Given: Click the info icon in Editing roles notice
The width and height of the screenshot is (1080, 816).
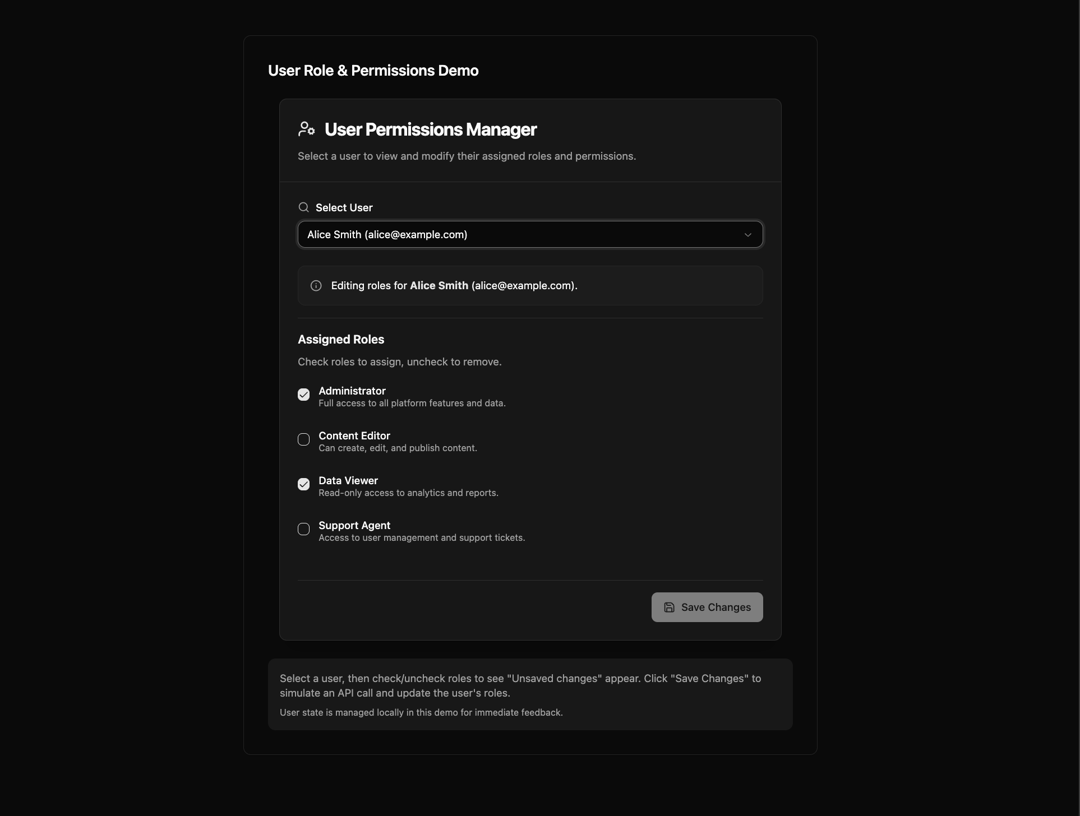Looking at the screenshot, I should (316, 286).
